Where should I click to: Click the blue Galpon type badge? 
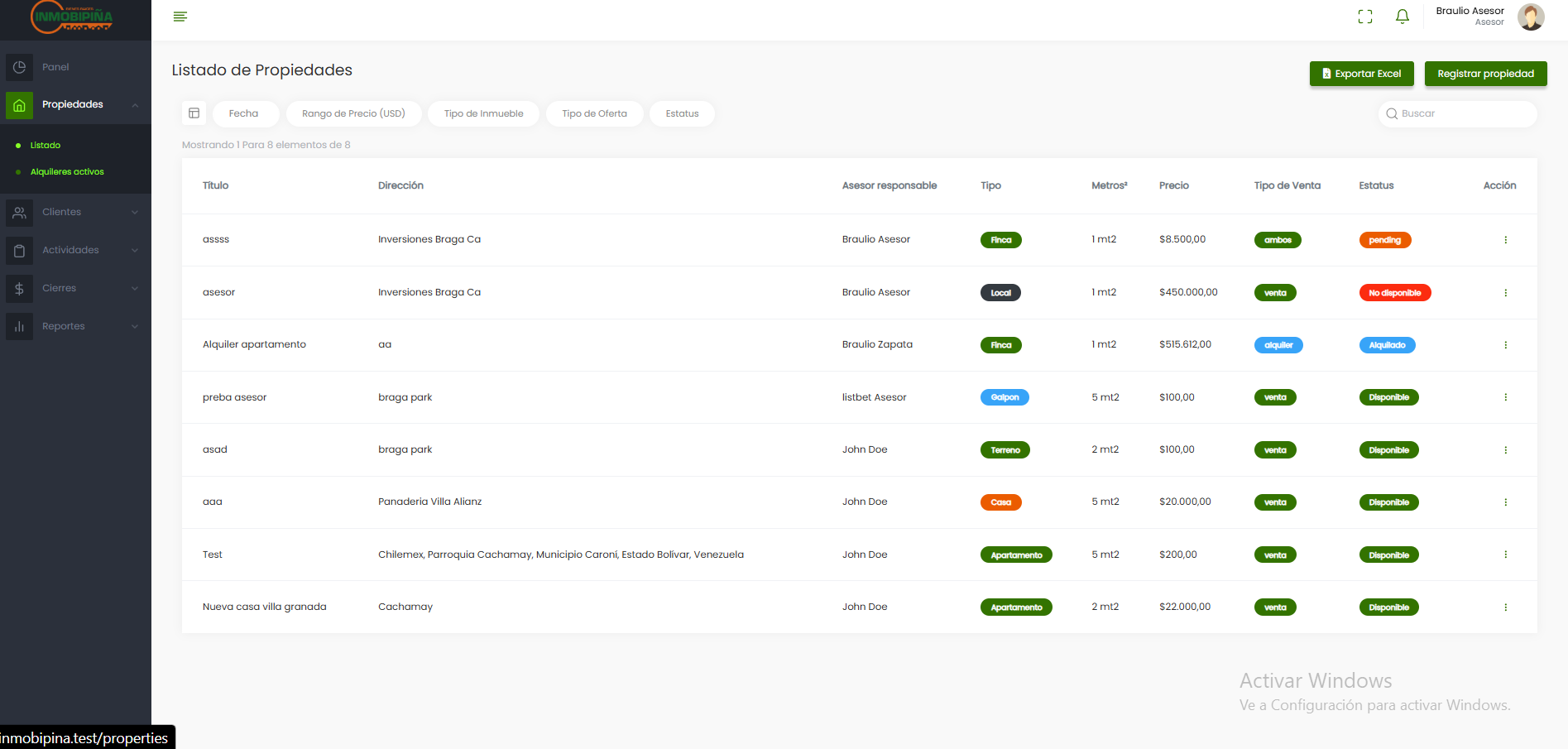(x=1005, y=397)
